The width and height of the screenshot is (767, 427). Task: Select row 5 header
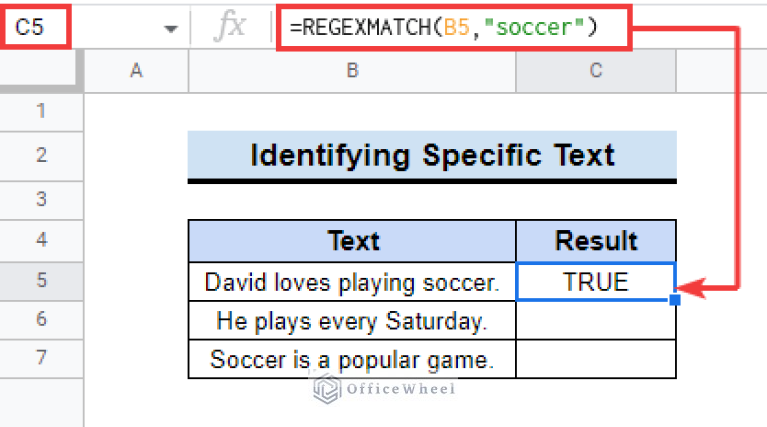[x=42, y=281]
